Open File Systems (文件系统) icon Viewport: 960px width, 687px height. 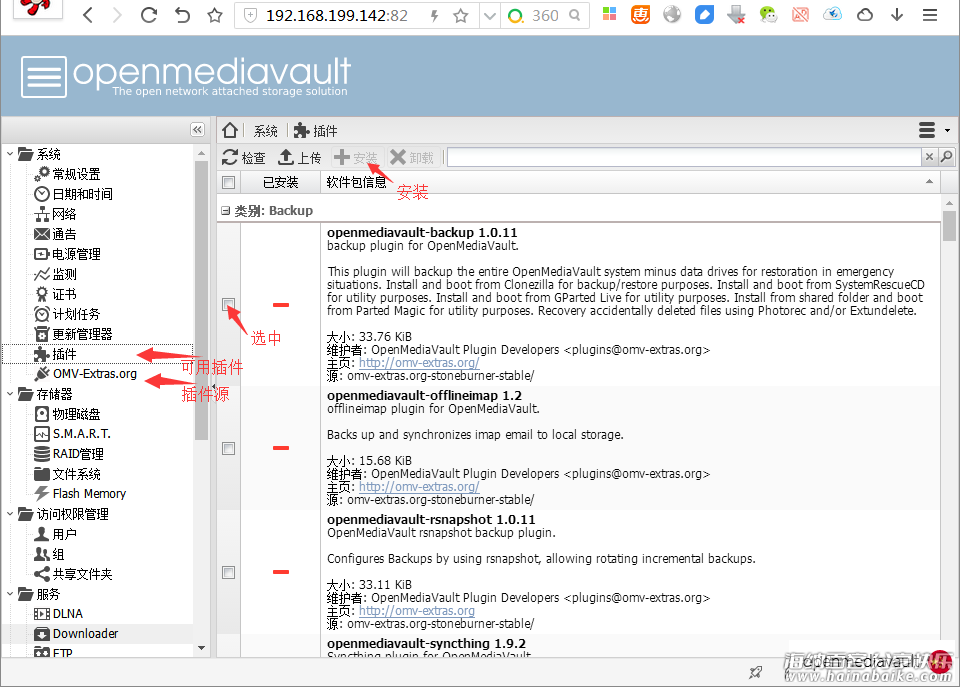click(42, 474)
